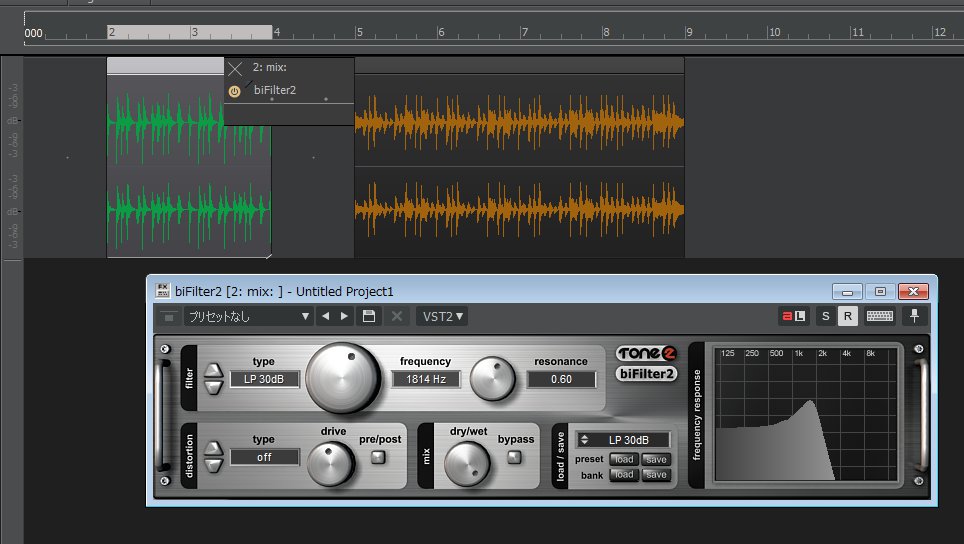Toggle the R button in plugin header

click(848, 316)
